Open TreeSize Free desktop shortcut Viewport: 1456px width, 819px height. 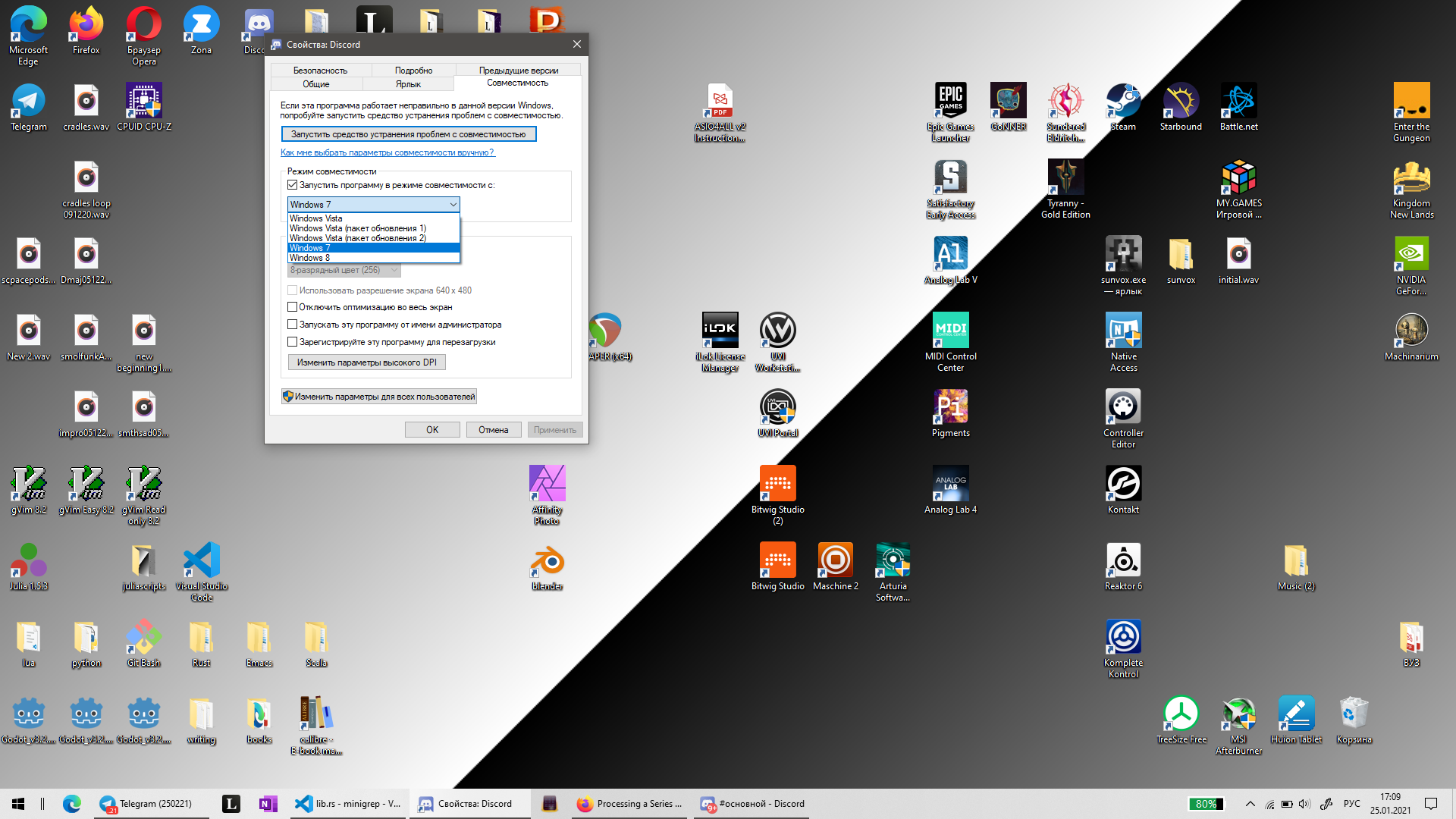[1181, 720]
